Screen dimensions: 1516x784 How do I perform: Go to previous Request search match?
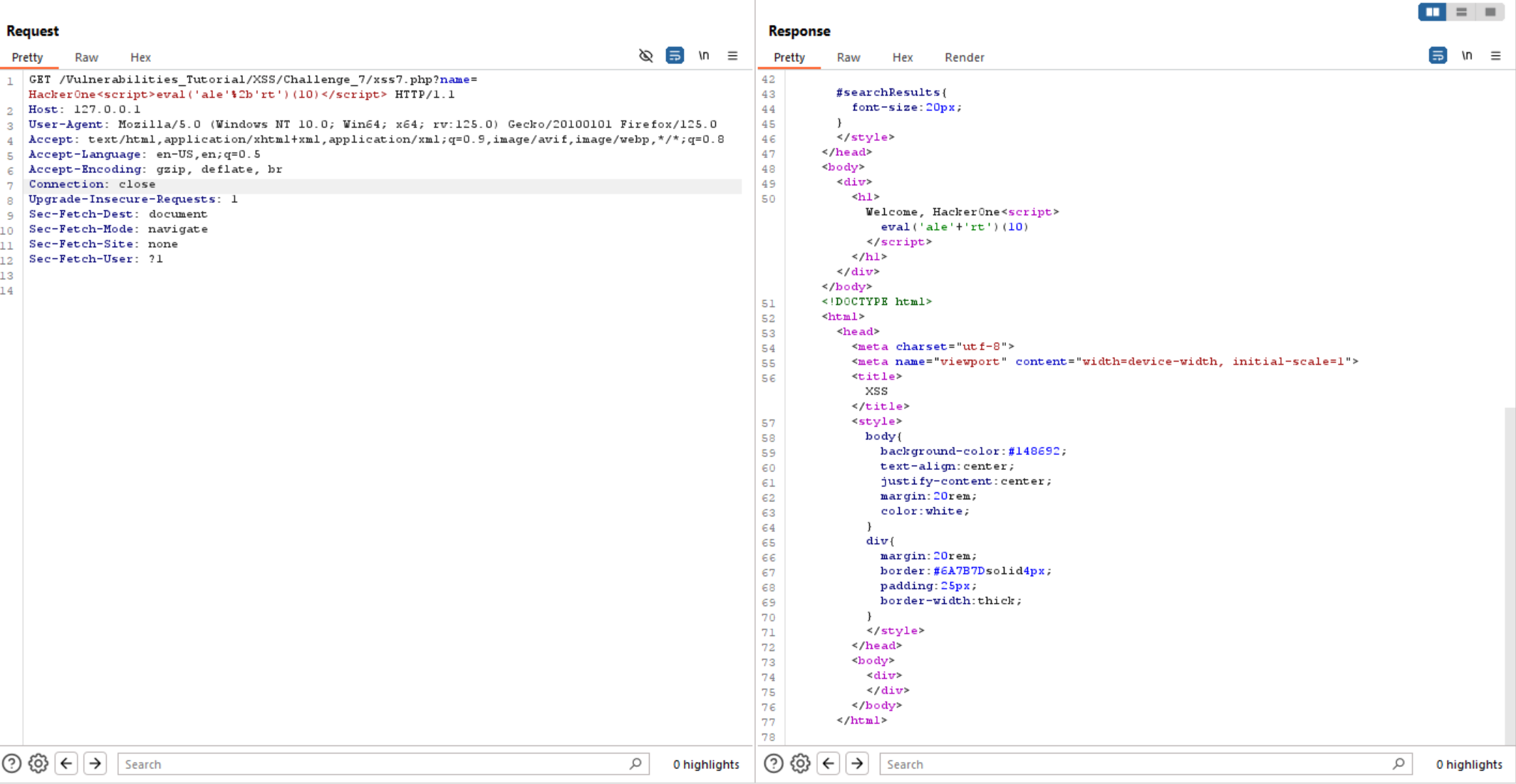pos(66,763)
